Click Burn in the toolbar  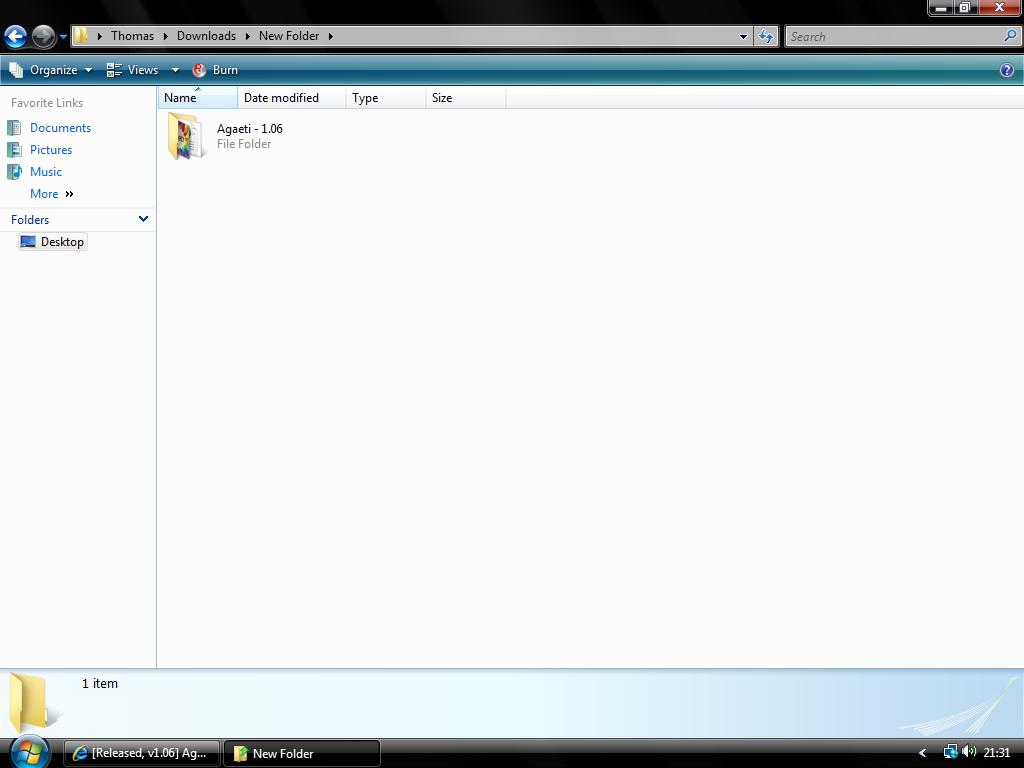pos(215,70)
